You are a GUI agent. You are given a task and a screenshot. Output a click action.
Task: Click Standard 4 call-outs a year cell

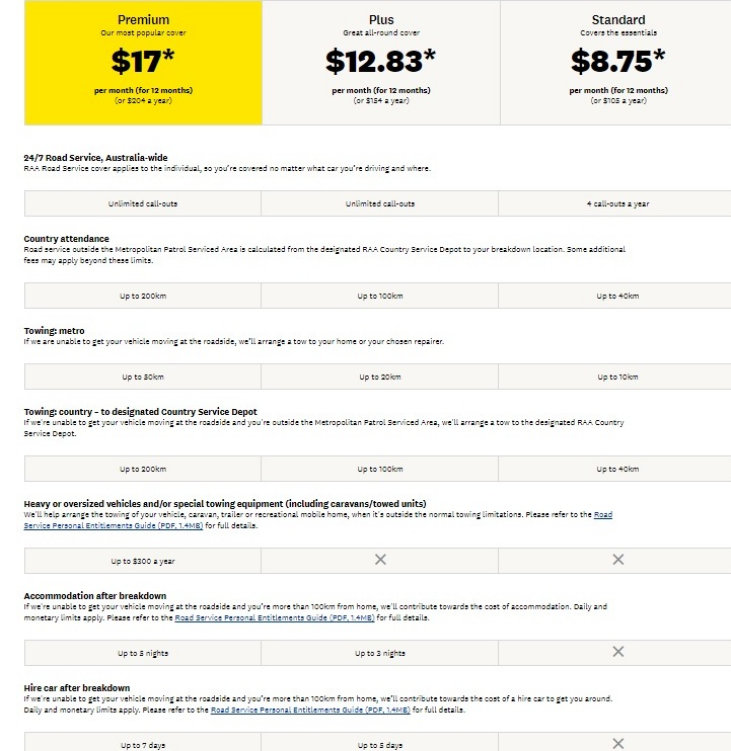click(x=615, y=204)
